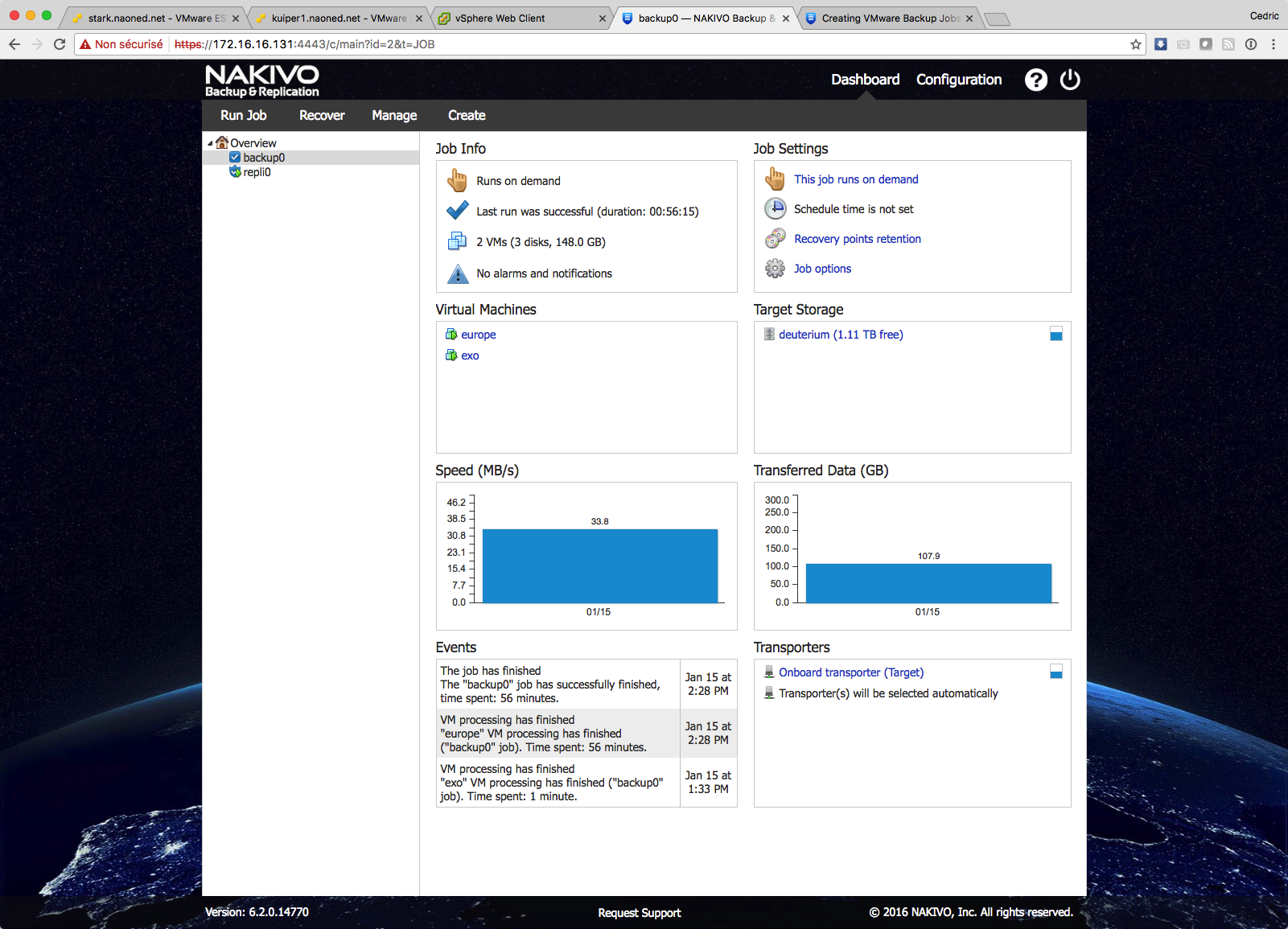Collapse the Overview tree node

coord(211,144)
